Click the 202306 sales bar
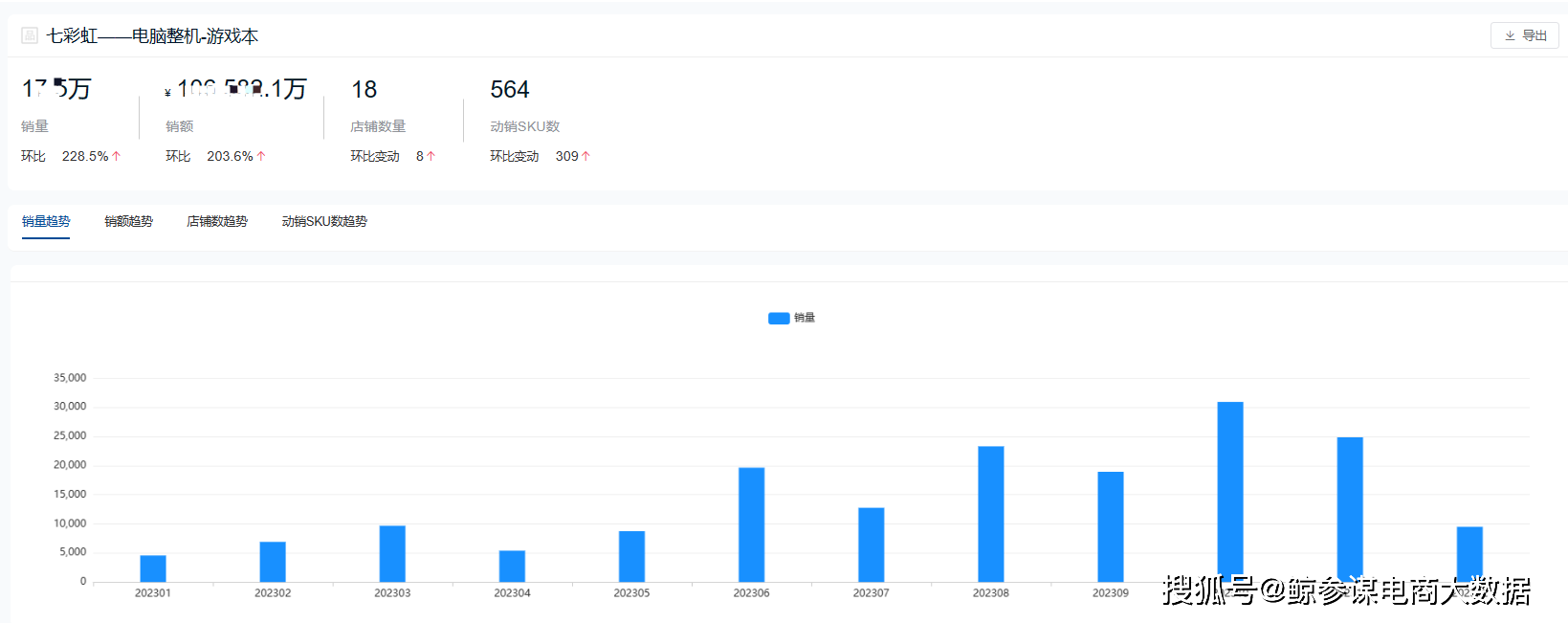Image resolution: width=1568 pixels, height=623 pixels. click(x=752, y=524)
